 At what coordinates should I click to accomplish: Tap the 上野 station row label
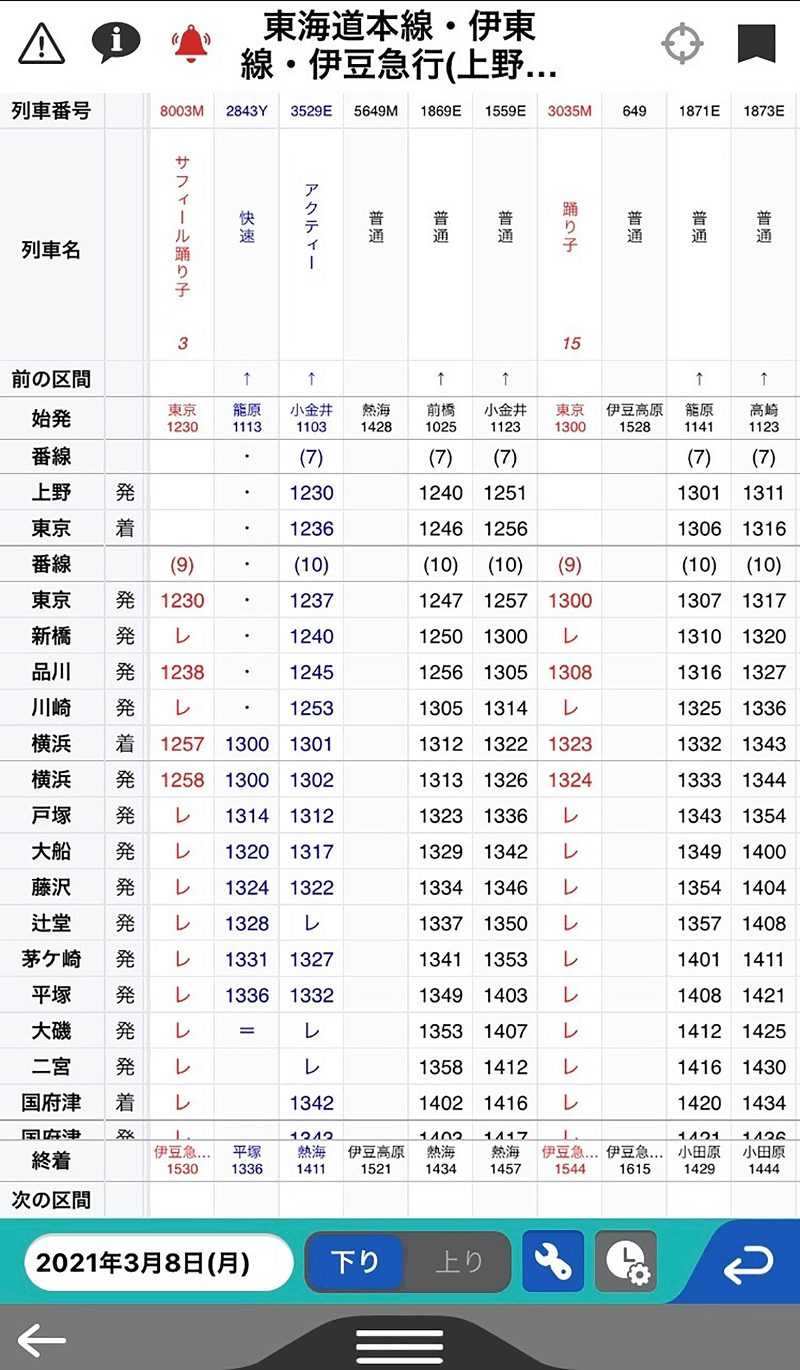click(x=51, y=493)
